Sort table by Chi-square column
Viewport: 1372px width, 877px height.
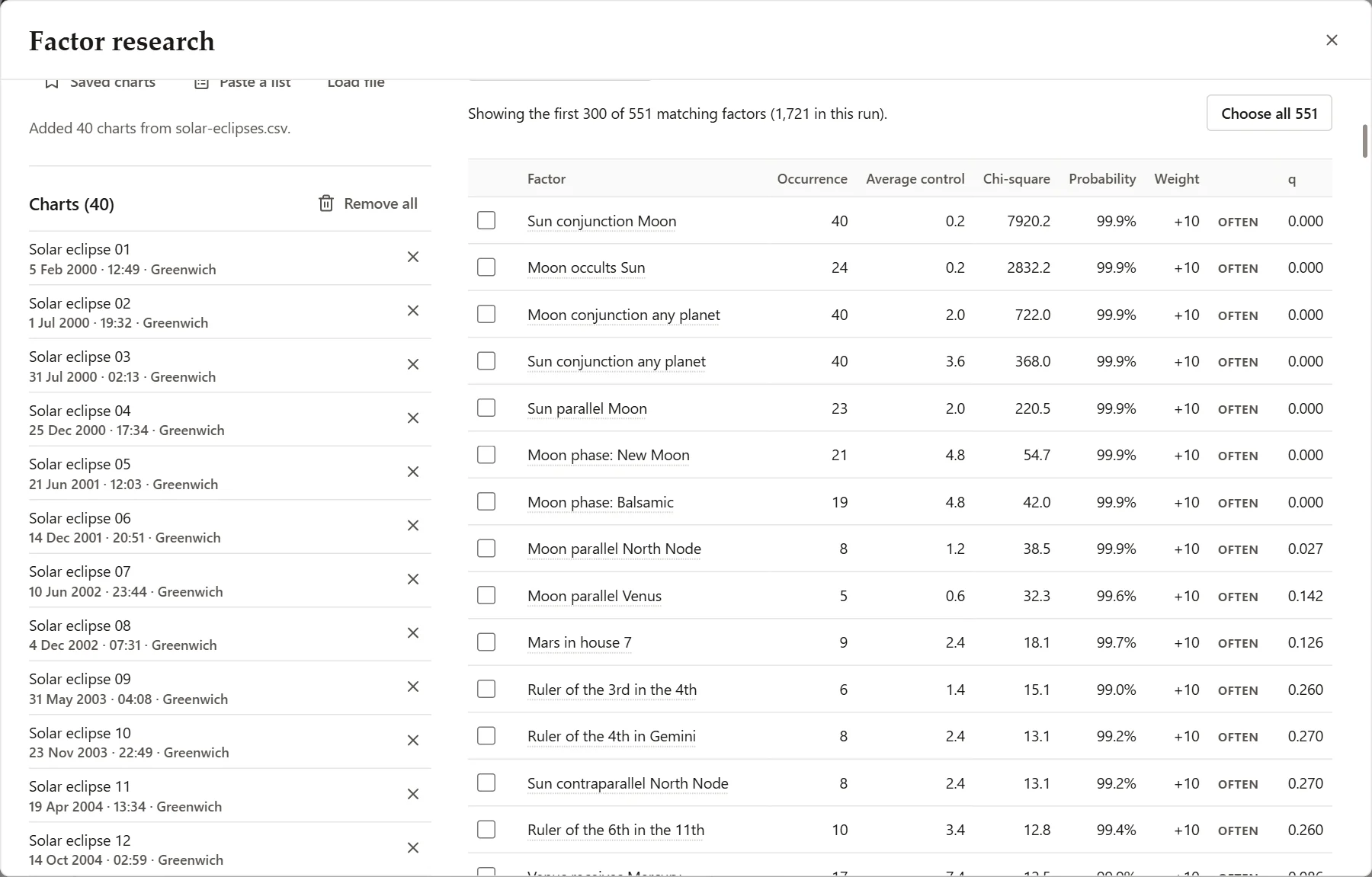tap(1016, 179)
